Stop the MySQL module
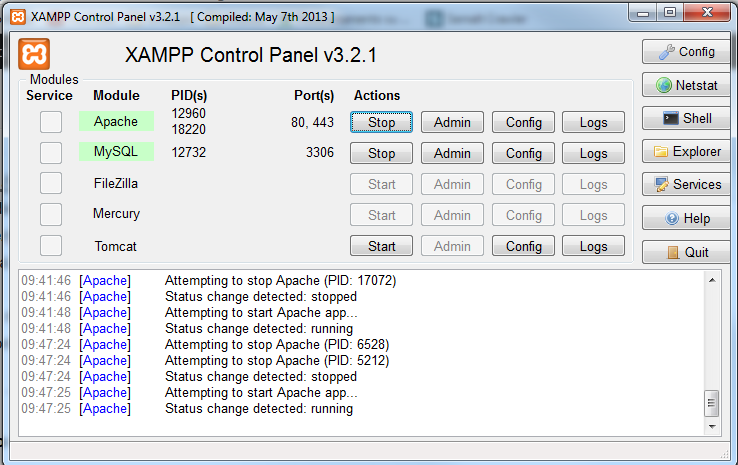Viewport: 738px width, 465px height. click(381, 153)
